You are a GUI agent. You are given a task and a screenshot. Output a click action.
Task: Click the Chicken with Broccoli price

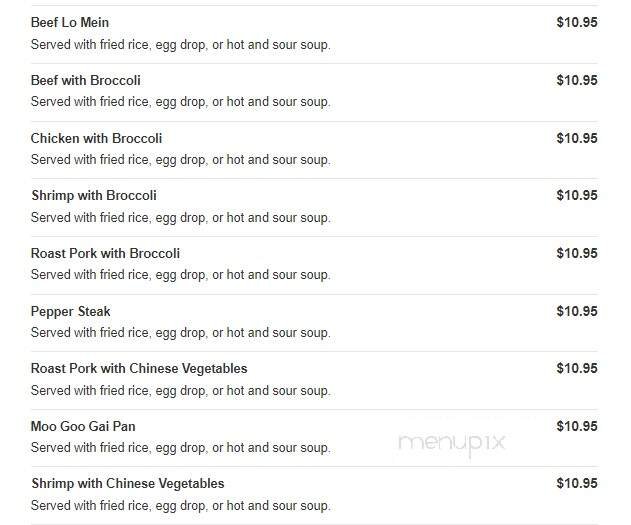point(576,138)
